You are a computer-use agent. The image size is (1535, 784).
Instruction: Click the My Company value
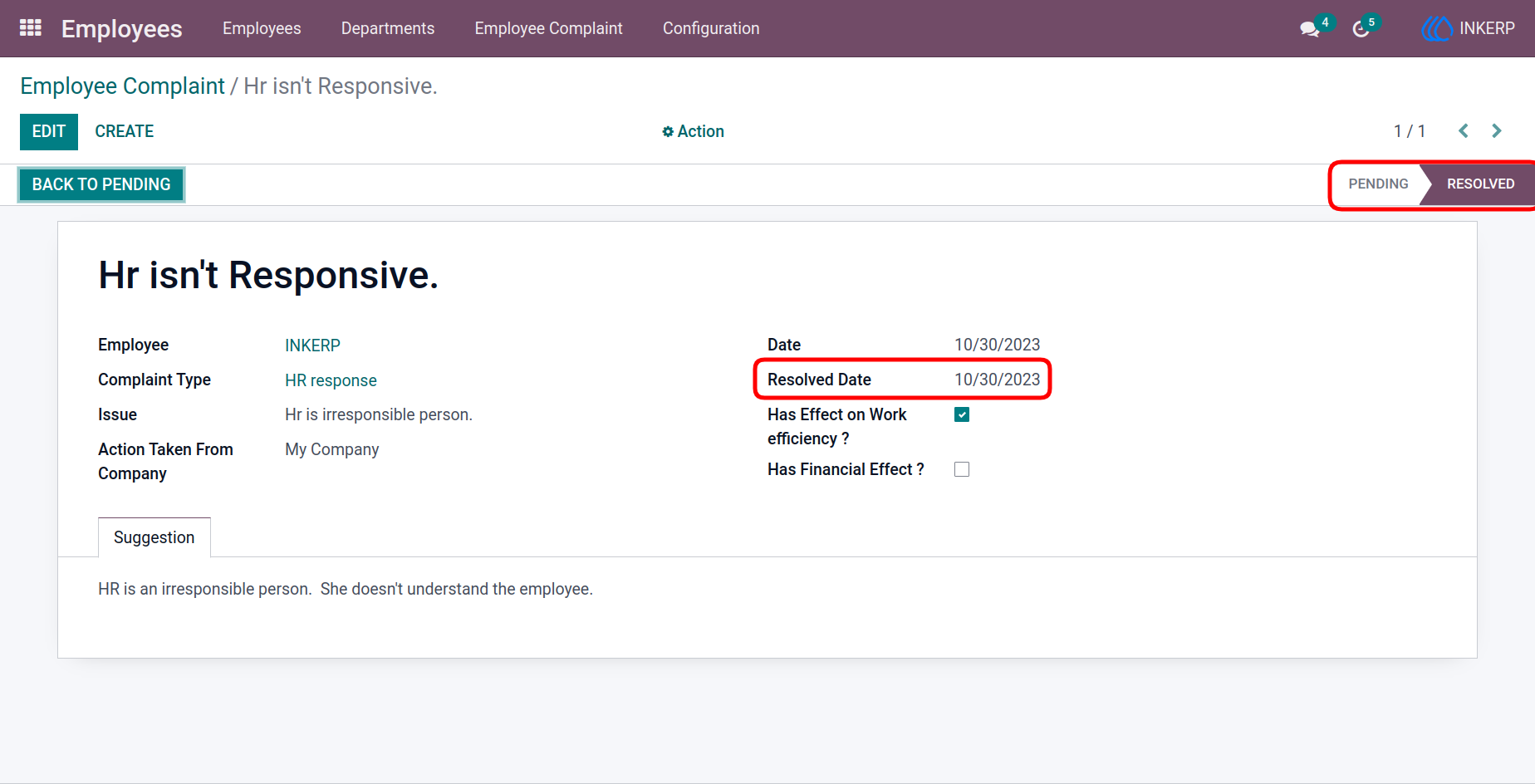332,449
